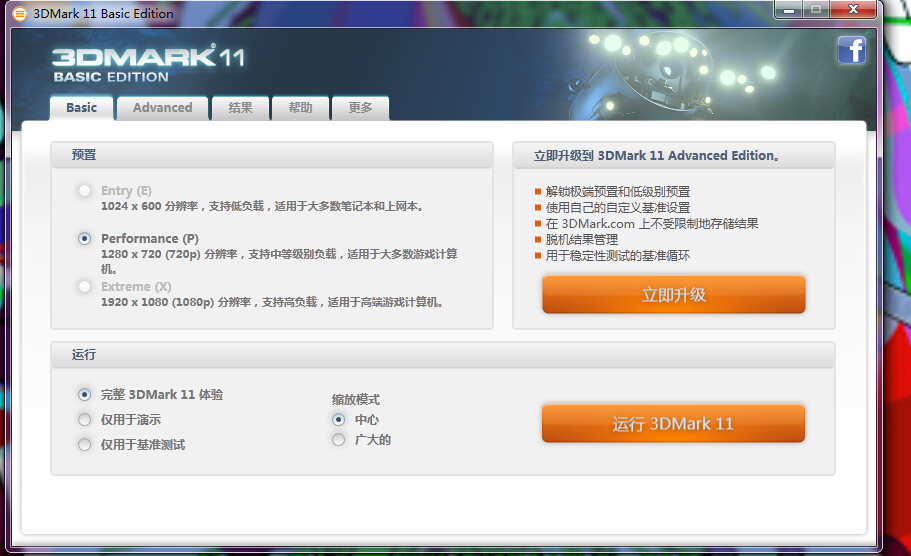Switch to the Advanced tab
911x556 pixels.
[163, 108]
